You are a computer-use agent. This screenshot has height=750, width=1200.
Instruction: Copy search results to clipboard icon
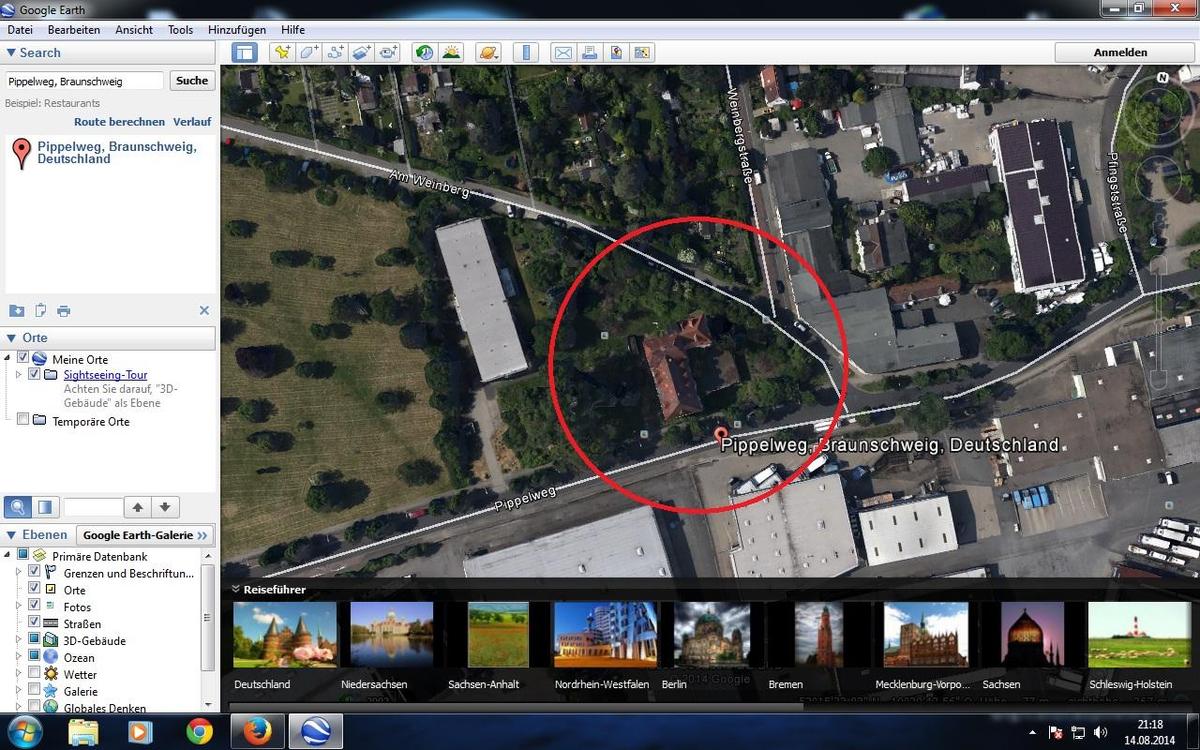pyautogui.click(x=41, y=310)
